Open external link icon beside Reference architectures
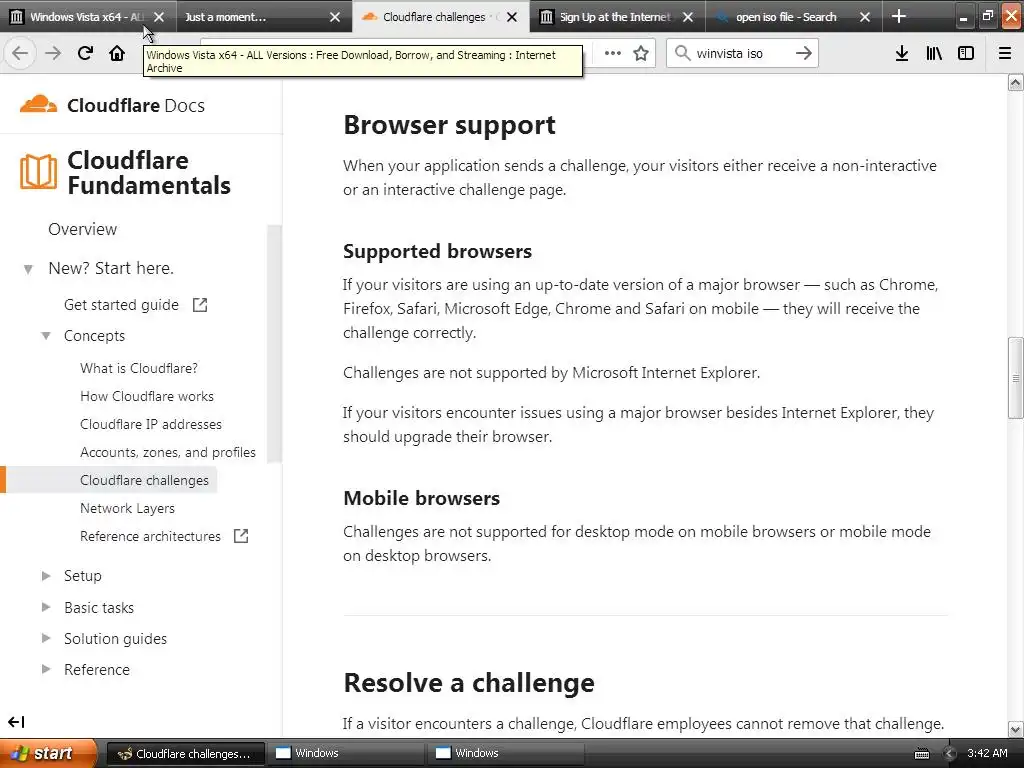 241,536
